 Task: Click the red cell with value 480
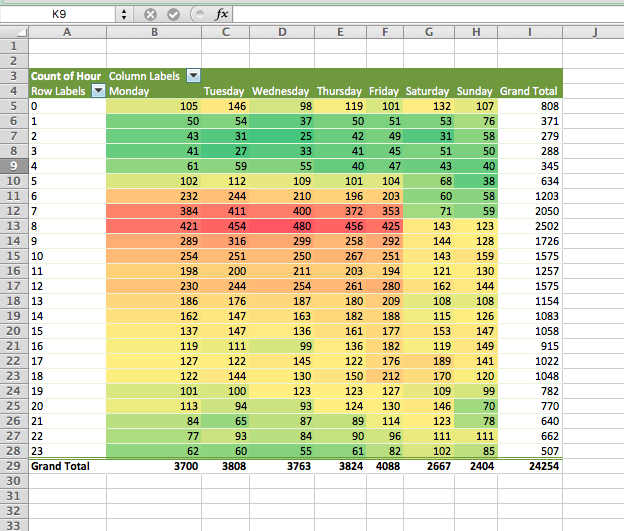(x=282, y=226)
